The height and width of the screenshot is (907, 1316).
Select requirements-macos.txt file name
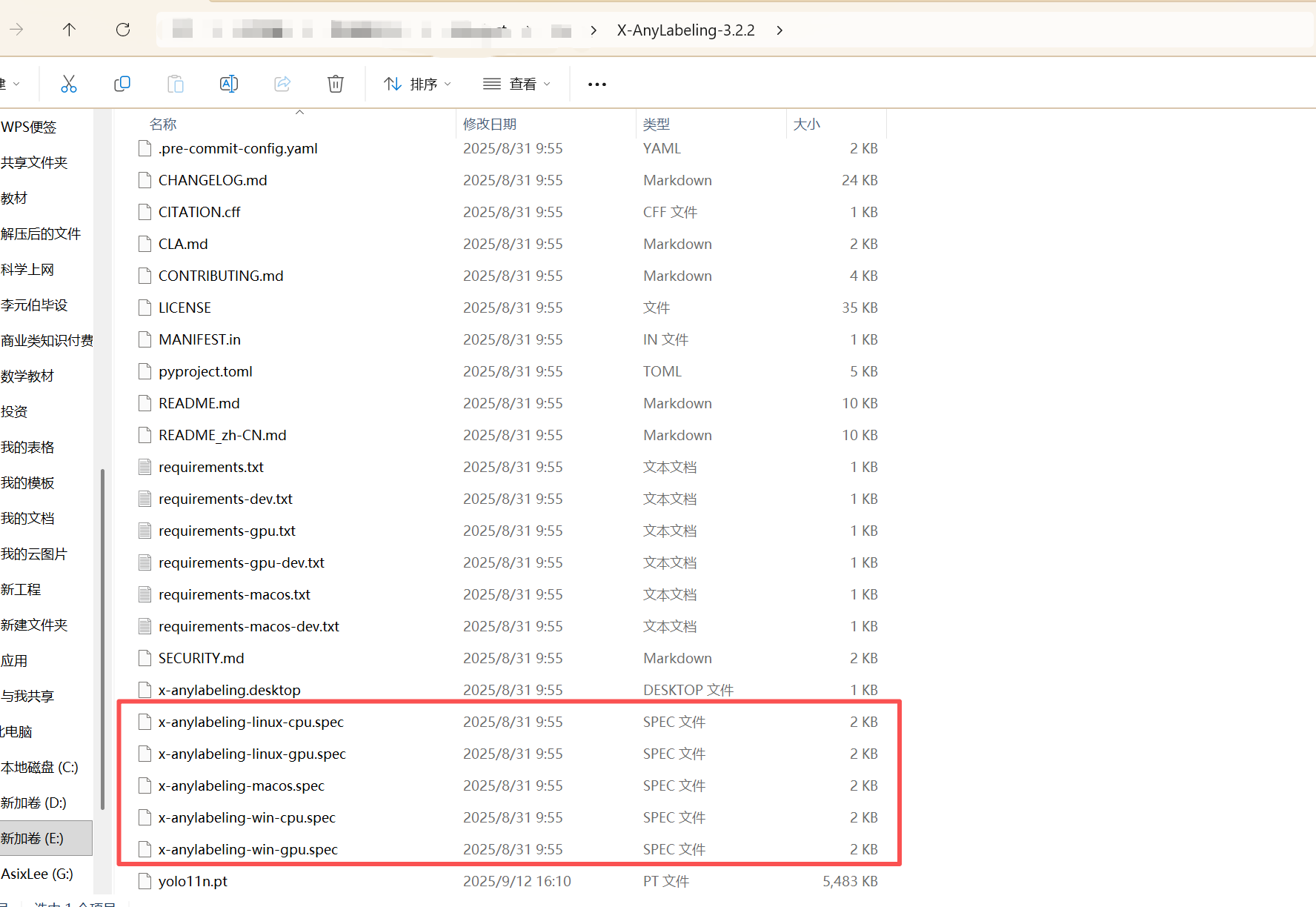tap(234, 595)
